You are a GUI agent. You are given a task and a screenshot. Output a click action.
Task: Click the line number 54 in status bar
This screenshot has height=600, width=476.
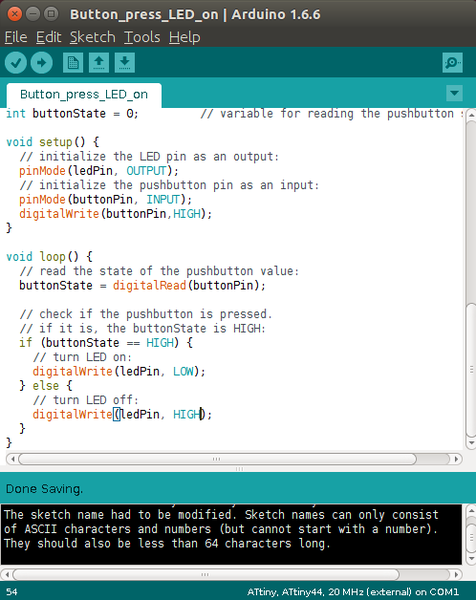12,592
